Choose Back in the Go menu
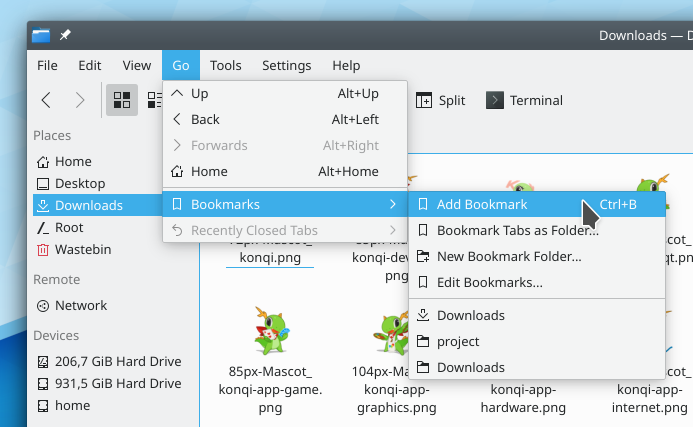 pyautogui.click(x=205, y=119)
